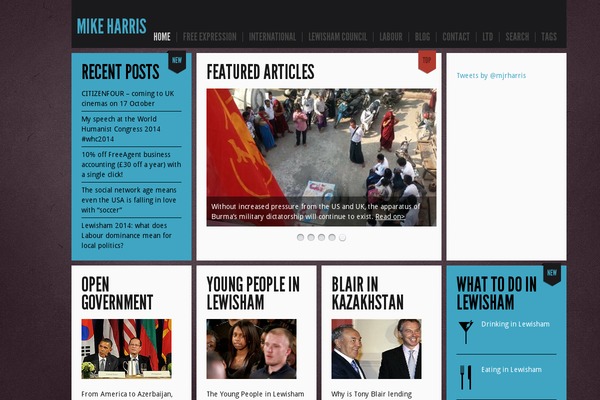Click the 'The Young People in Lewisham' excerpt text
Image resolution: width=600 pixels, height=400 pixels.
coord(255,394)
